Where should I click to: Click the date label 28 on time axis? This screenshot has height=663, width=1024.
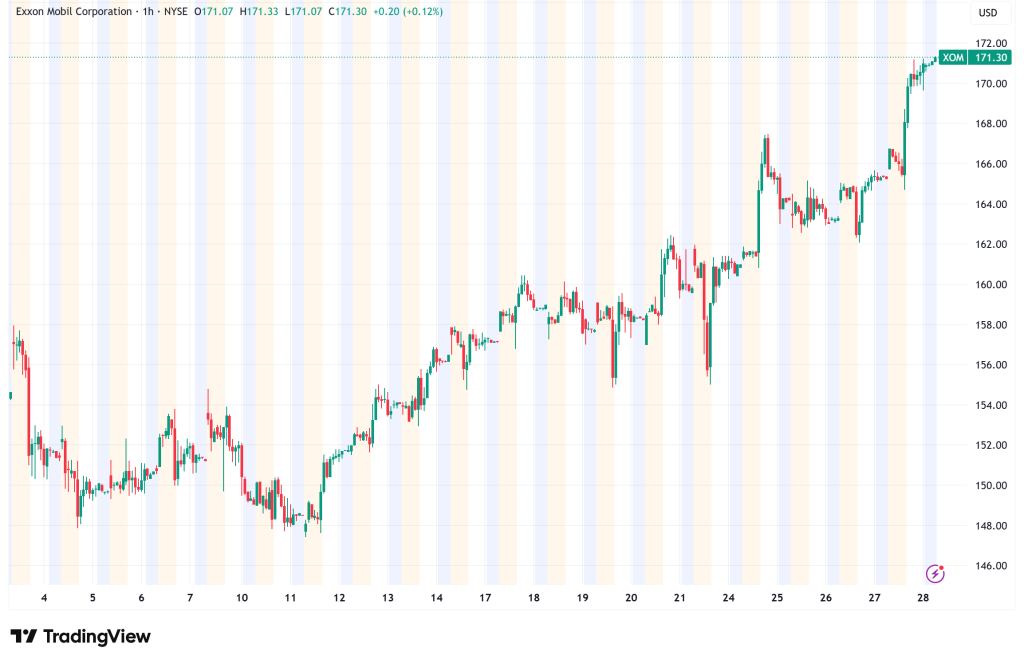click(x=921, y=597)
